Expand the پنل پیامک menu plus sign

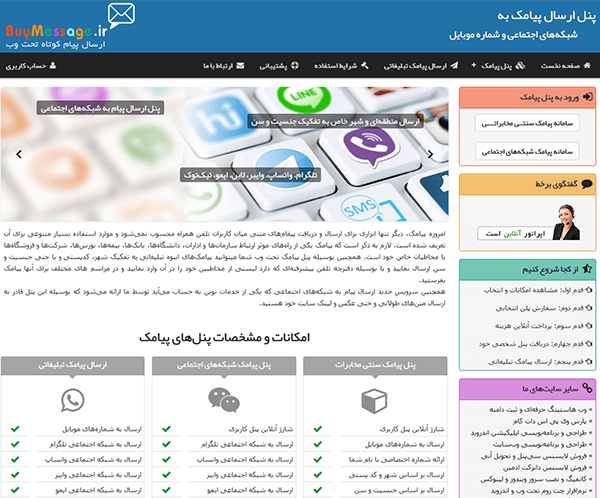(473, 65)
